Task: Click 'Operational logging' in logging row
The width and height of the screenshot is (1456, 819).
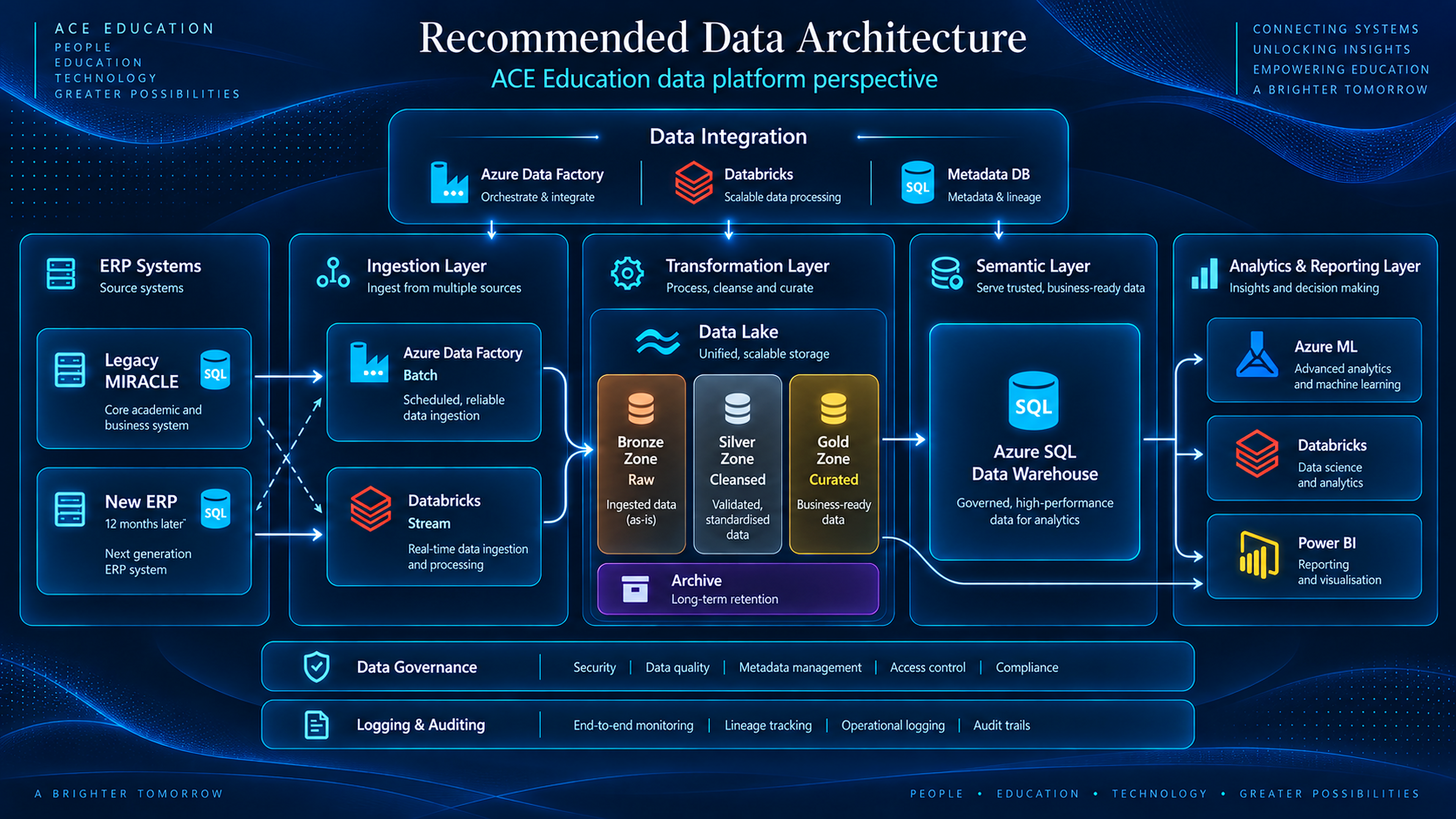Action: point(893,725)
